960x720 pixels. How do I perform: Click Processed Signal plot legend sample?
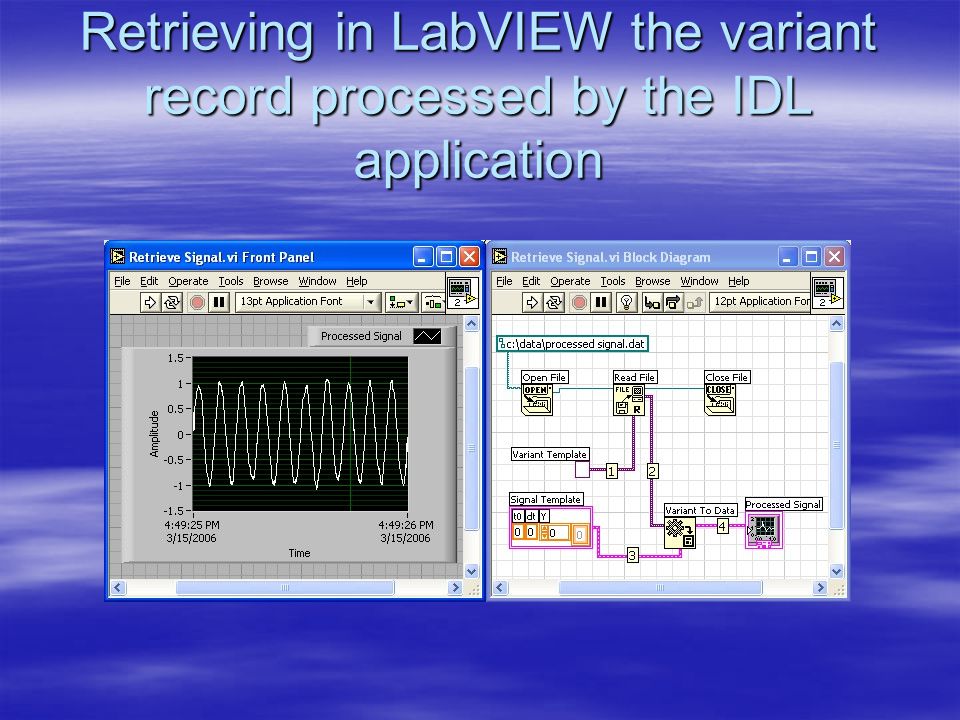[427, 336]
